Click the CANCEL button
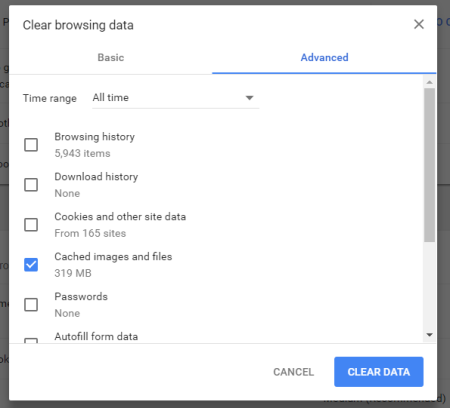 (x=293, y=372)
